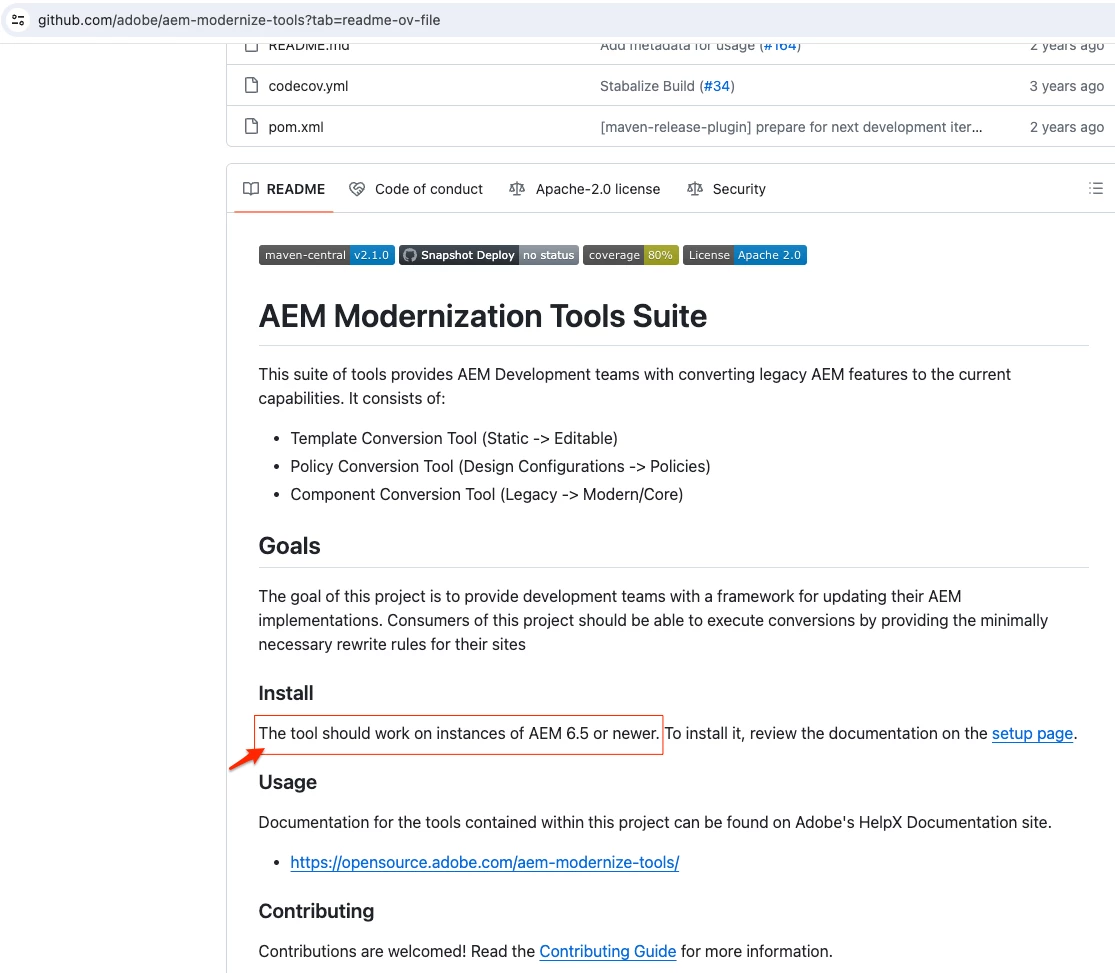Click the Install section heading

pos(286,693)
